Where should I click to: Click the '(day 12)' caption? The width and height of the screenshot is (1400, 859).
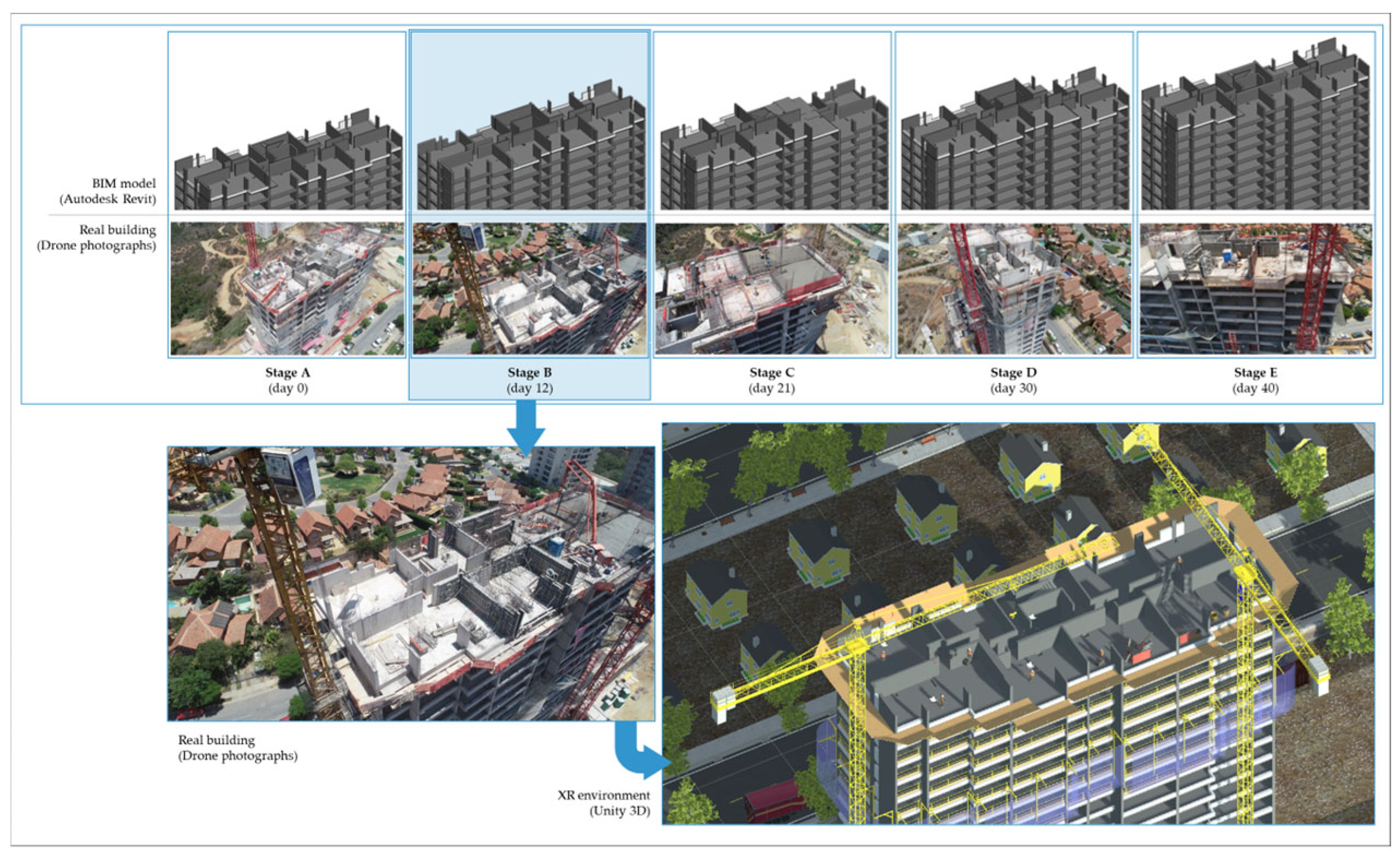[530, 389]
